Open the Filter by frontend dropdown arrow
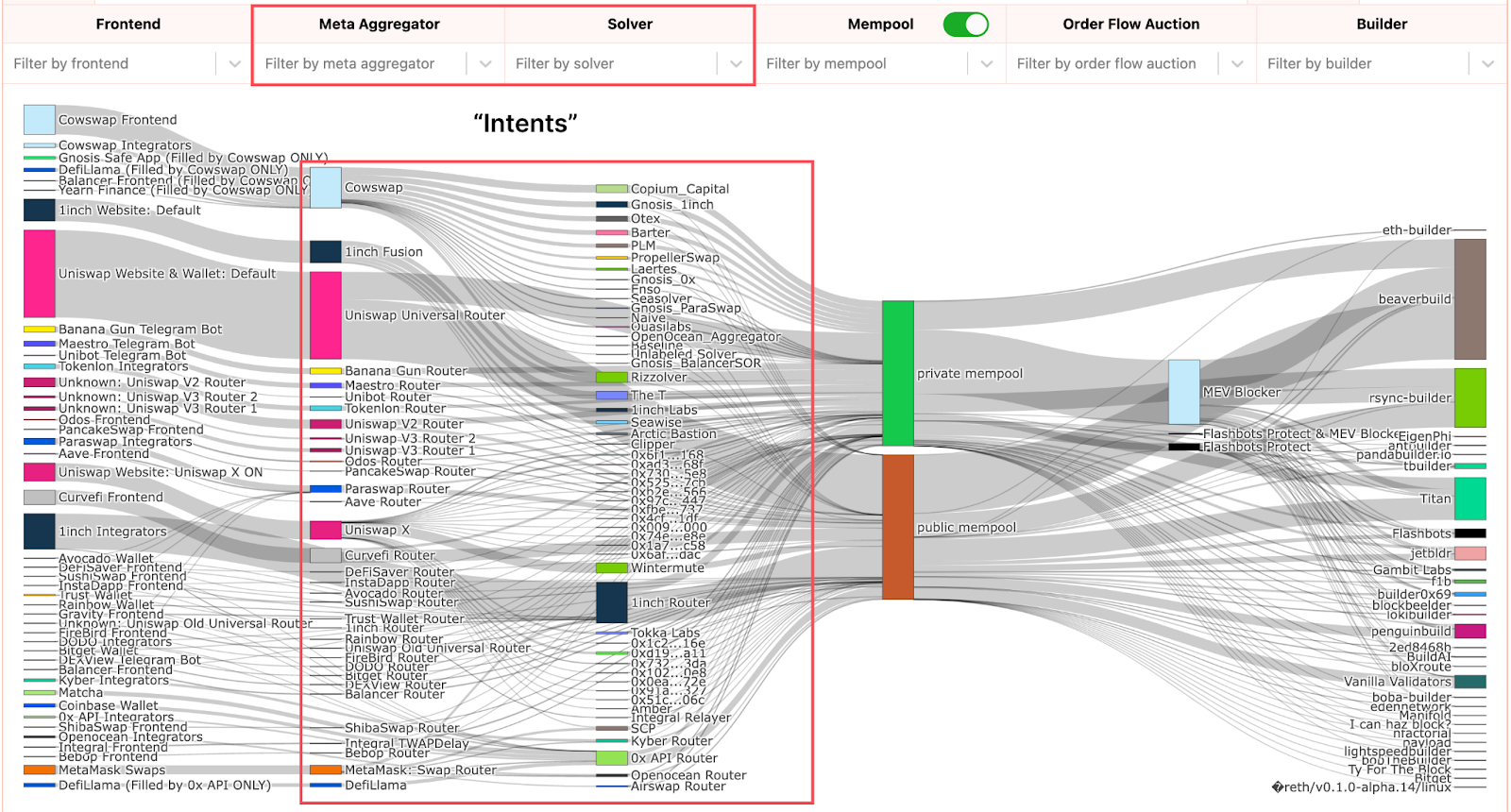This screenshot has height=812, width=1511. [234, 64]
